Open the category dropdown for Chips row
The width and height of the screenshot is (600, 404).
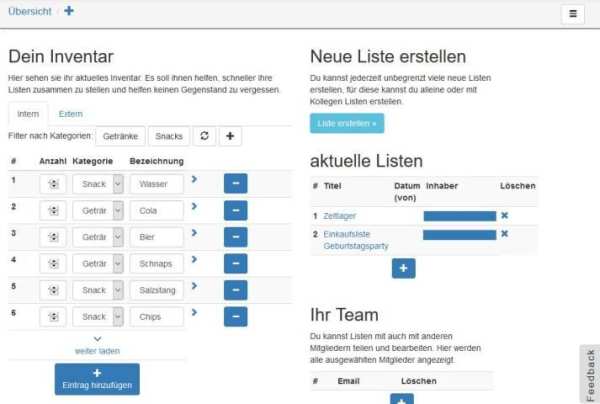point(98,317)
